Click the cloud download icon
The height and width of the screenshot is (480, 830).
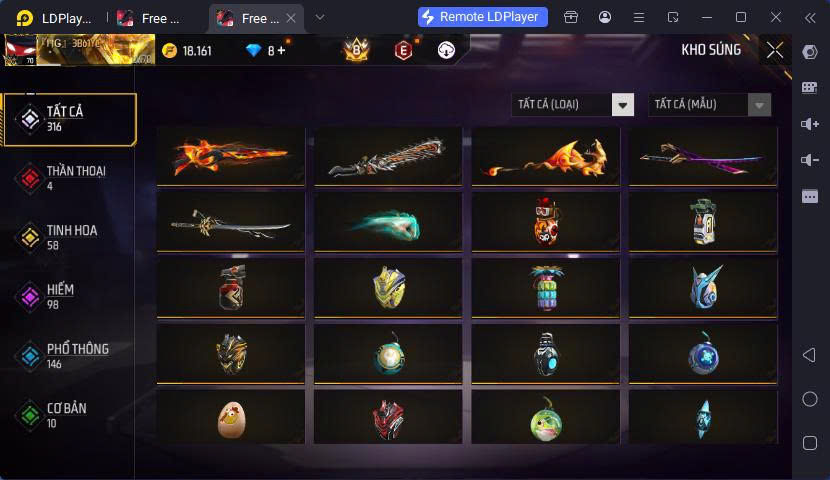446,50
